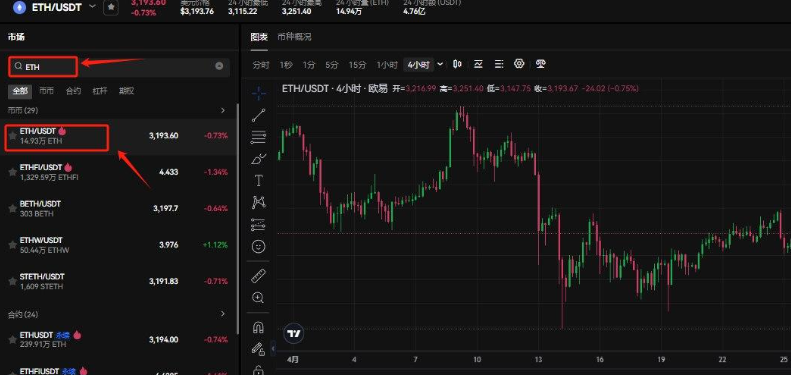Favorite the ETH/USDT pair in header
Image resolution: width=791 pixels, height=375 pixels.
pyautogui.click(x=111, y=8)
